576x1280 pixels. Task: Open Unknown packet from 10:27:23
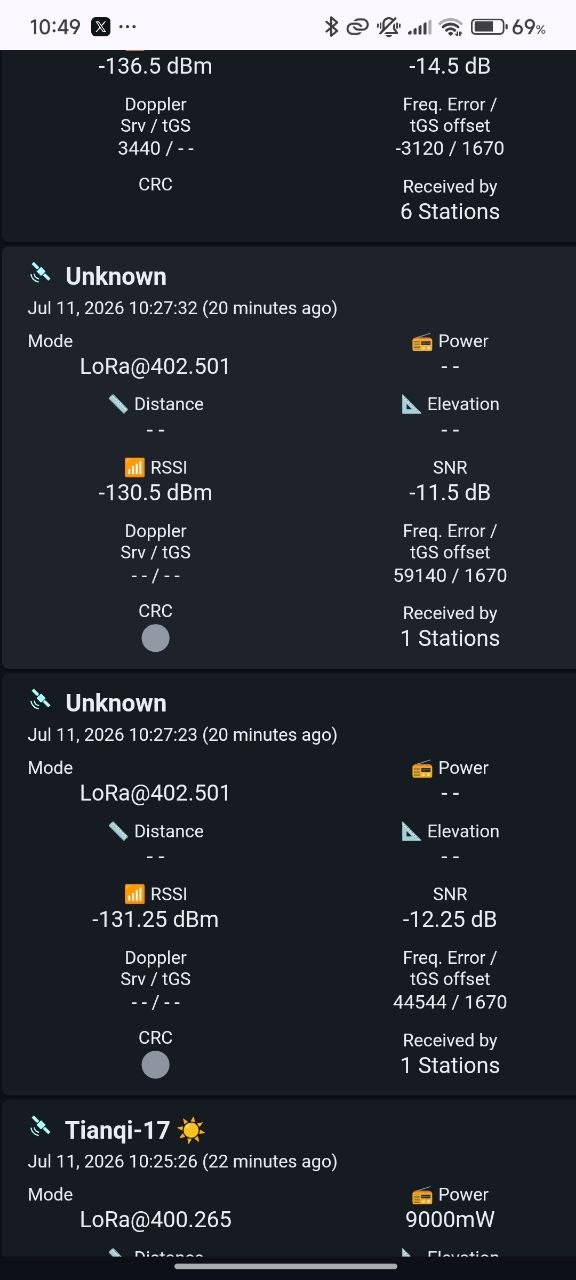[x=116, y=703]
